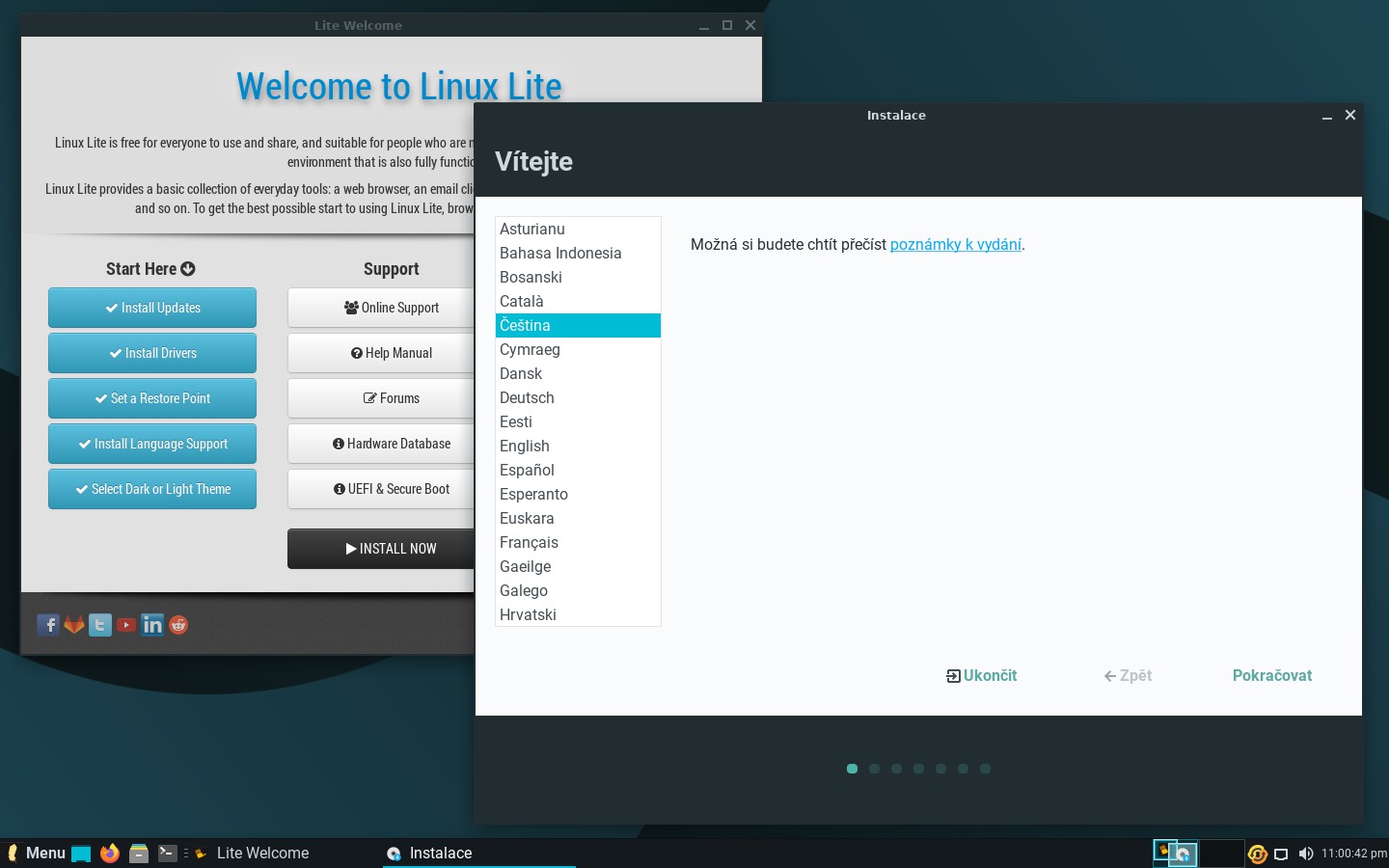Select Čeština language row
1389x868 pixels.
tap(578, 325)
